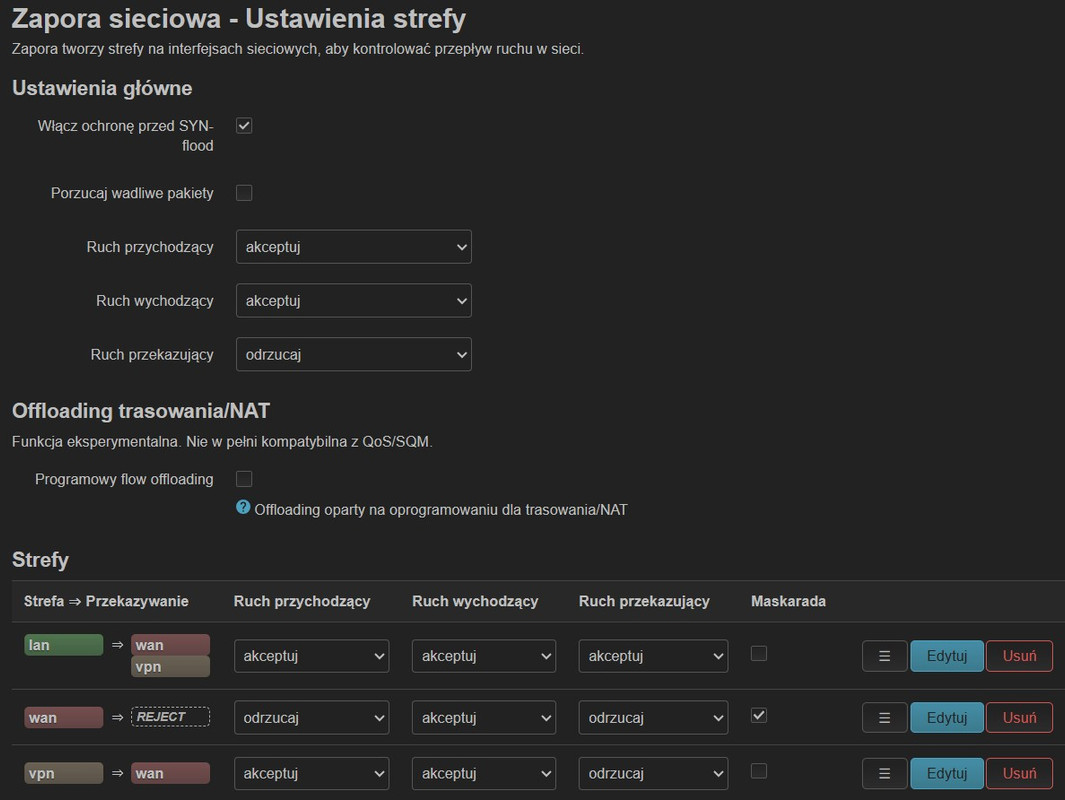Click Usuń for the wan zone
The image size is (1065, 800).
(x=1019, y=718)
